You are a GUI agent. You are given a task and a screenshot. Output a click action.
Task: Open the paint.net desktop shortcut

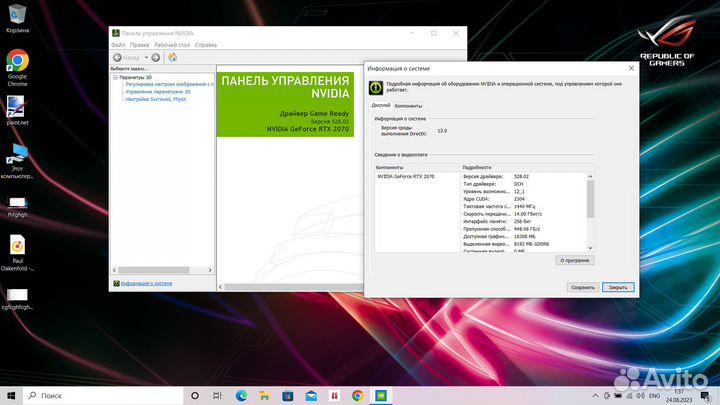(x=17, y=110)
